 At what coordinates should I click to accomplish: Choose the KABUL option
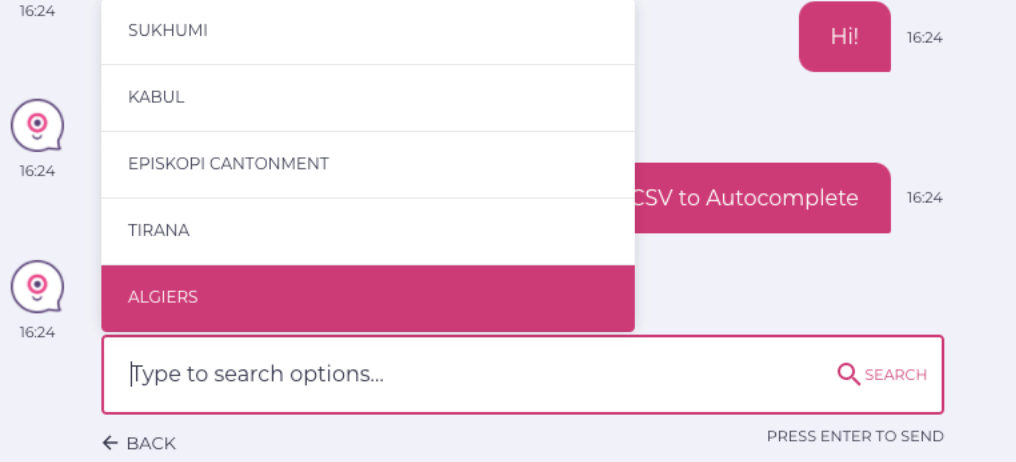coord(368,98)
